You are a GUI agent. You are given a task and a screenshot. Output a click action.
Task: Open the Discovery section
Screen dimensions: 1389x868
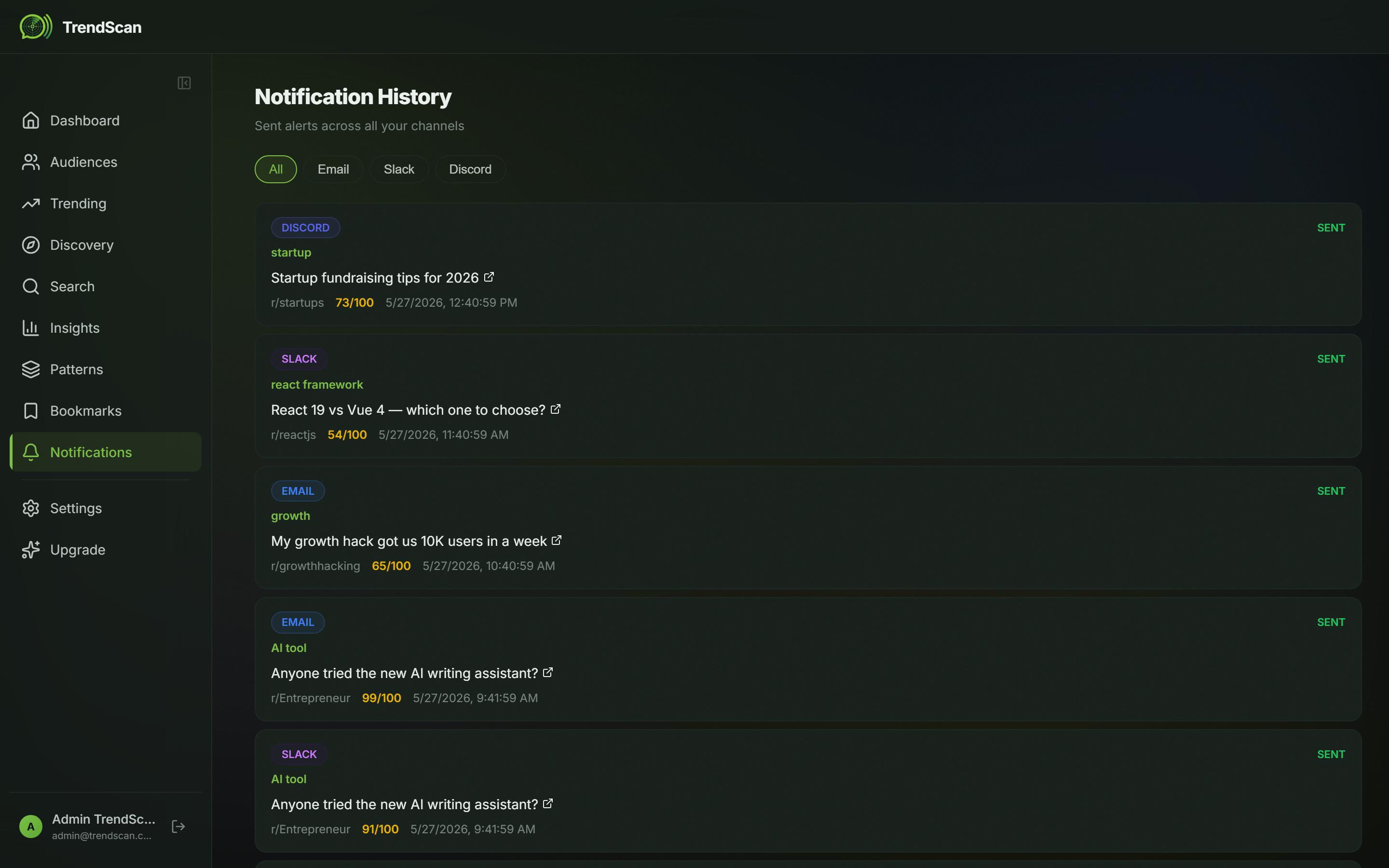pos(106,245)
